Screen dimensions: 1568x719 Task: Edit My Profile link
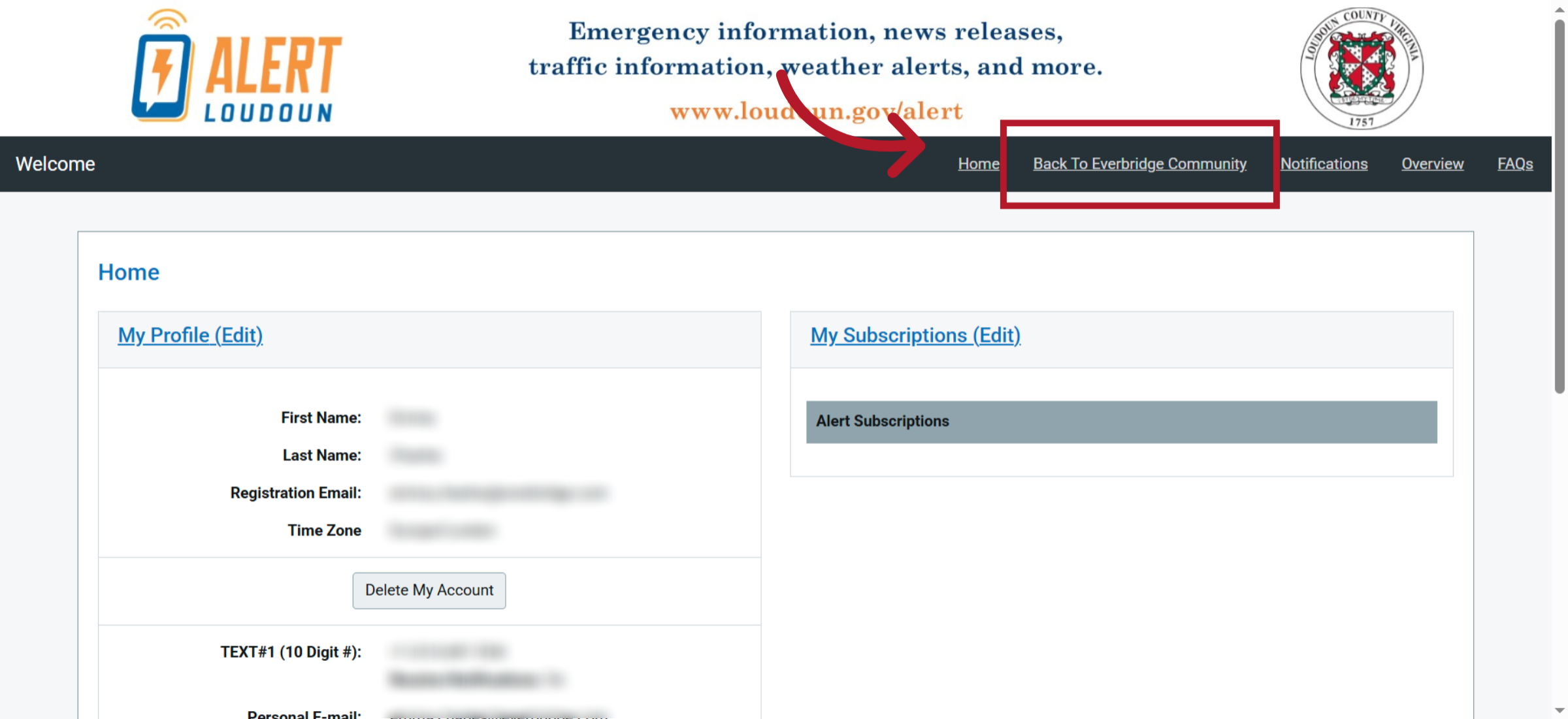pos(190,335)
